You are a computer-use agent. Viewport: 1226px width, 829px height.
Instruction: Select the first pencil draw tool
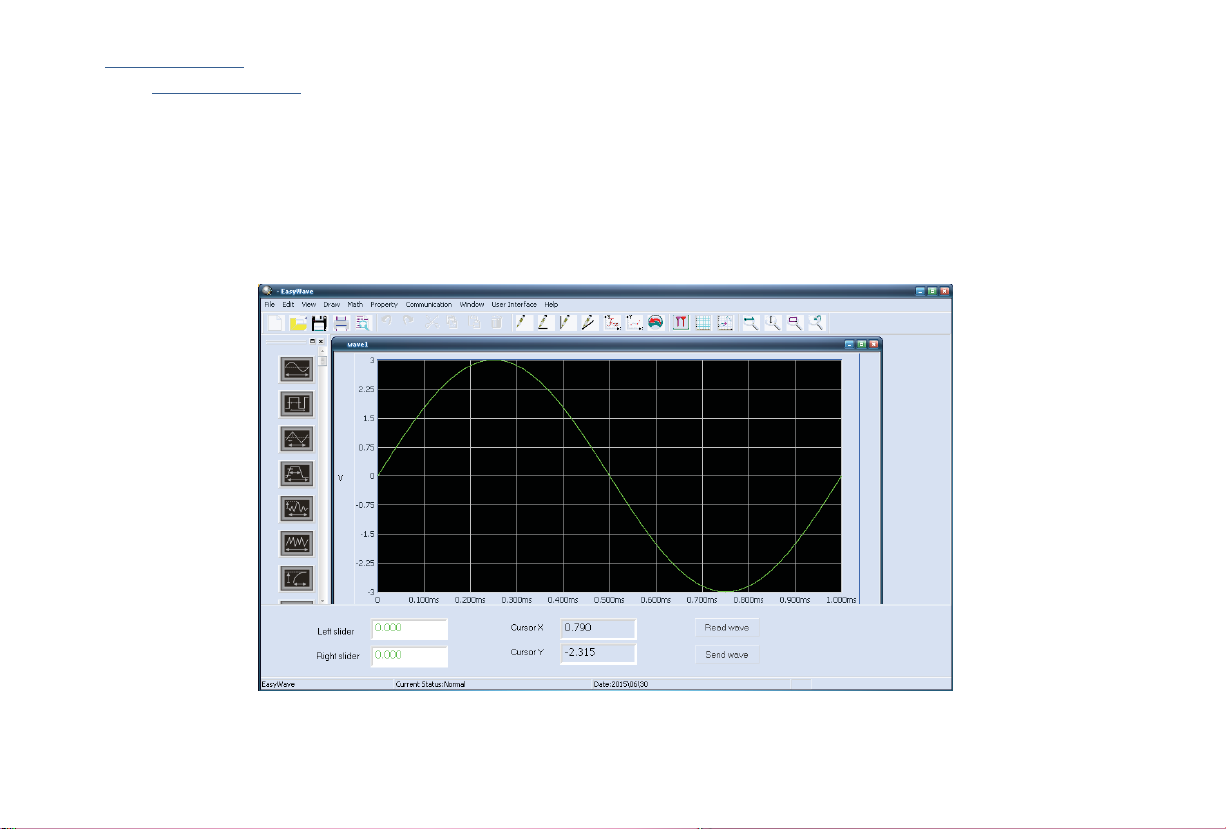tap(519, 322)
